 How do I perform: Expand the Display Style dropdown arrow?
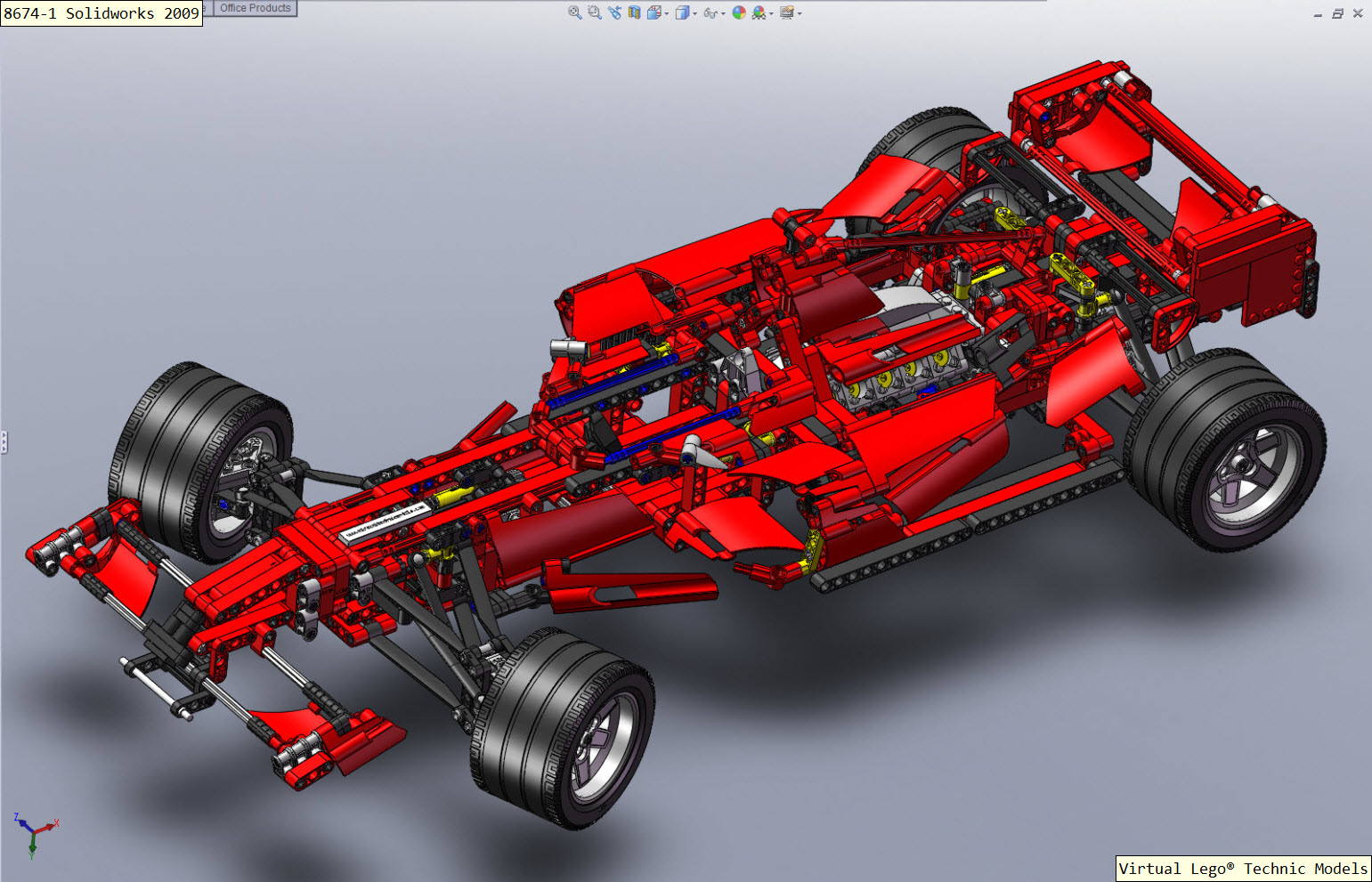[x=695, y=13]
